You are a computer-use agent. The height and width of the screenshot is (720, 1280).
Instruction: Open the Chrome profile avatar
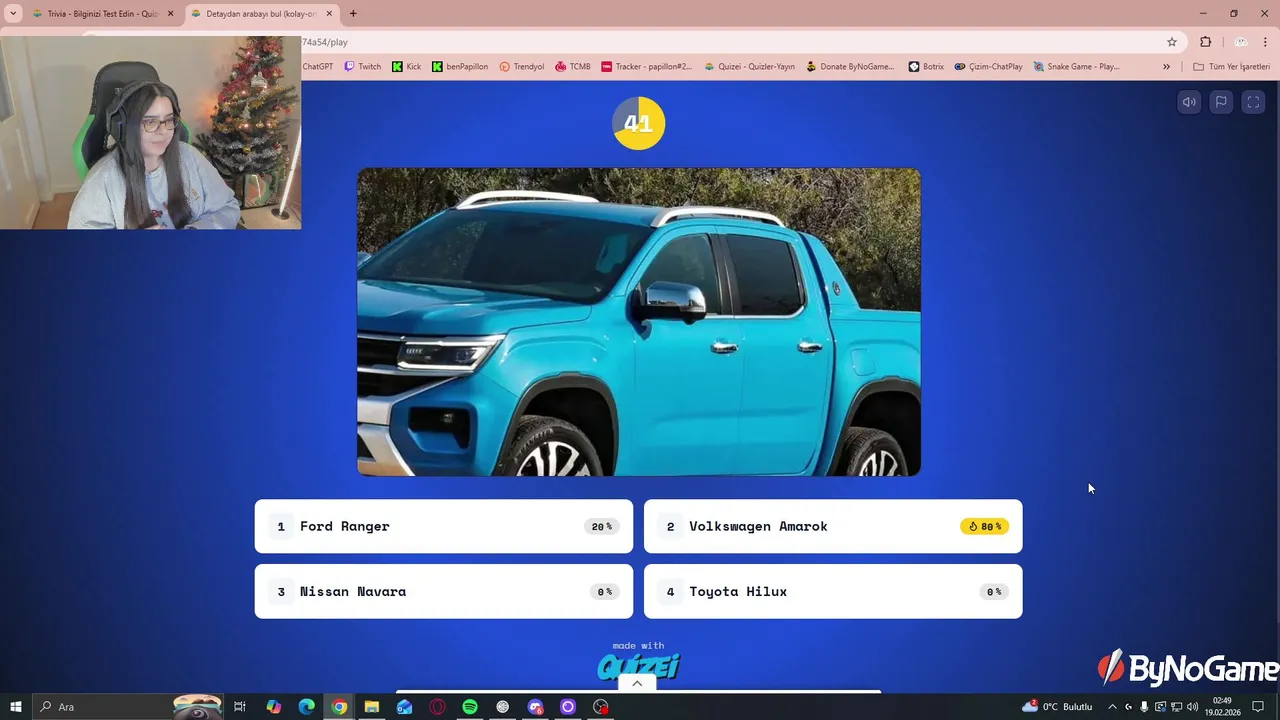pyautogui.click(x=1241, y=42)
